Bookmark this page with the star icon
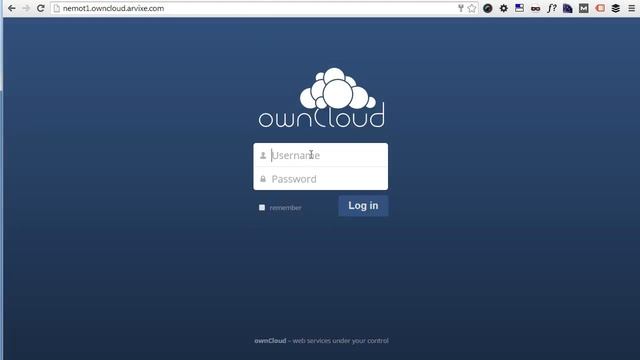 [472, 8]
